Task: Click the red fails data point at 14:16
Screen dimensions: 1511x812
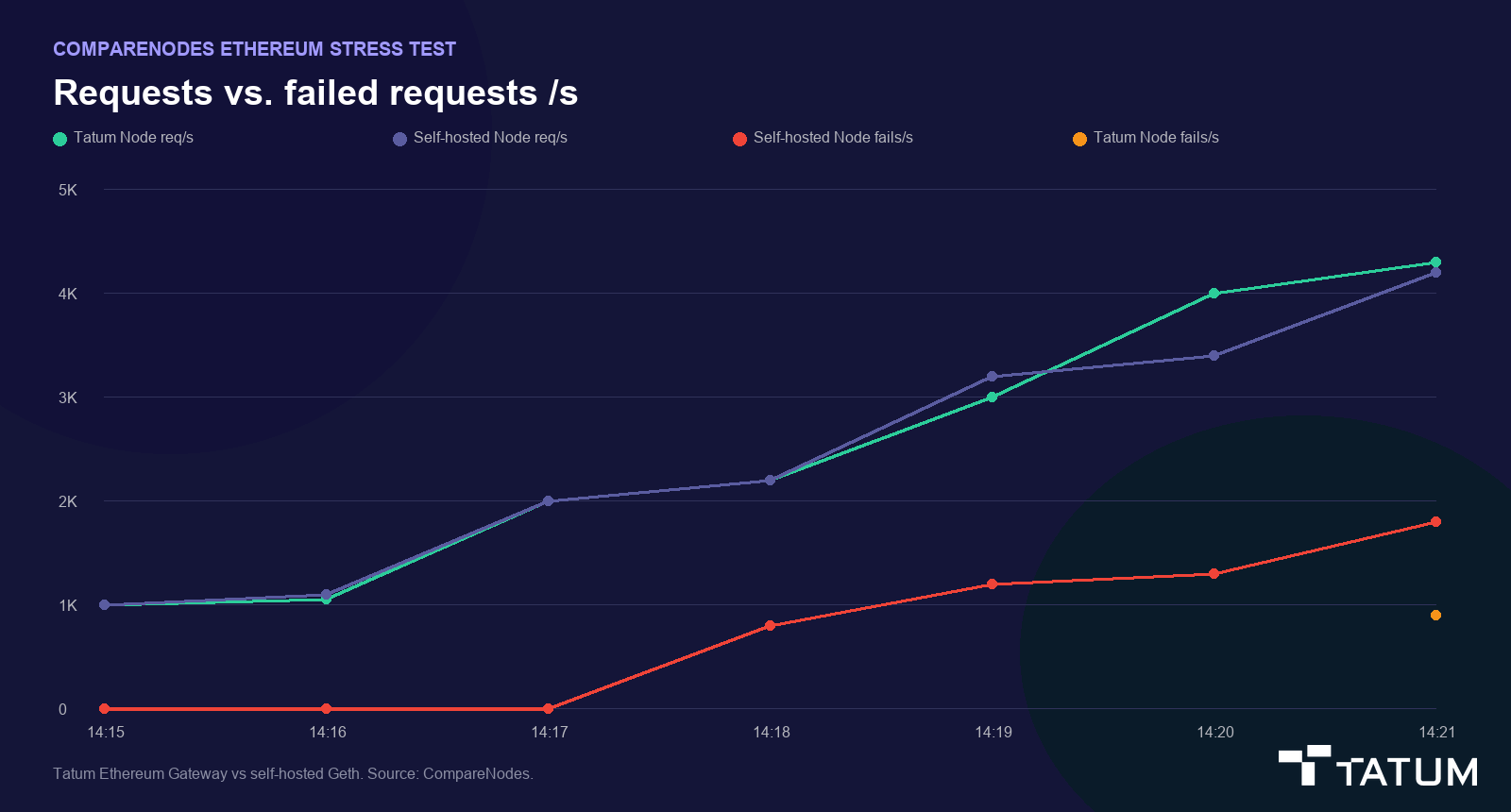Action: (326, 709)
